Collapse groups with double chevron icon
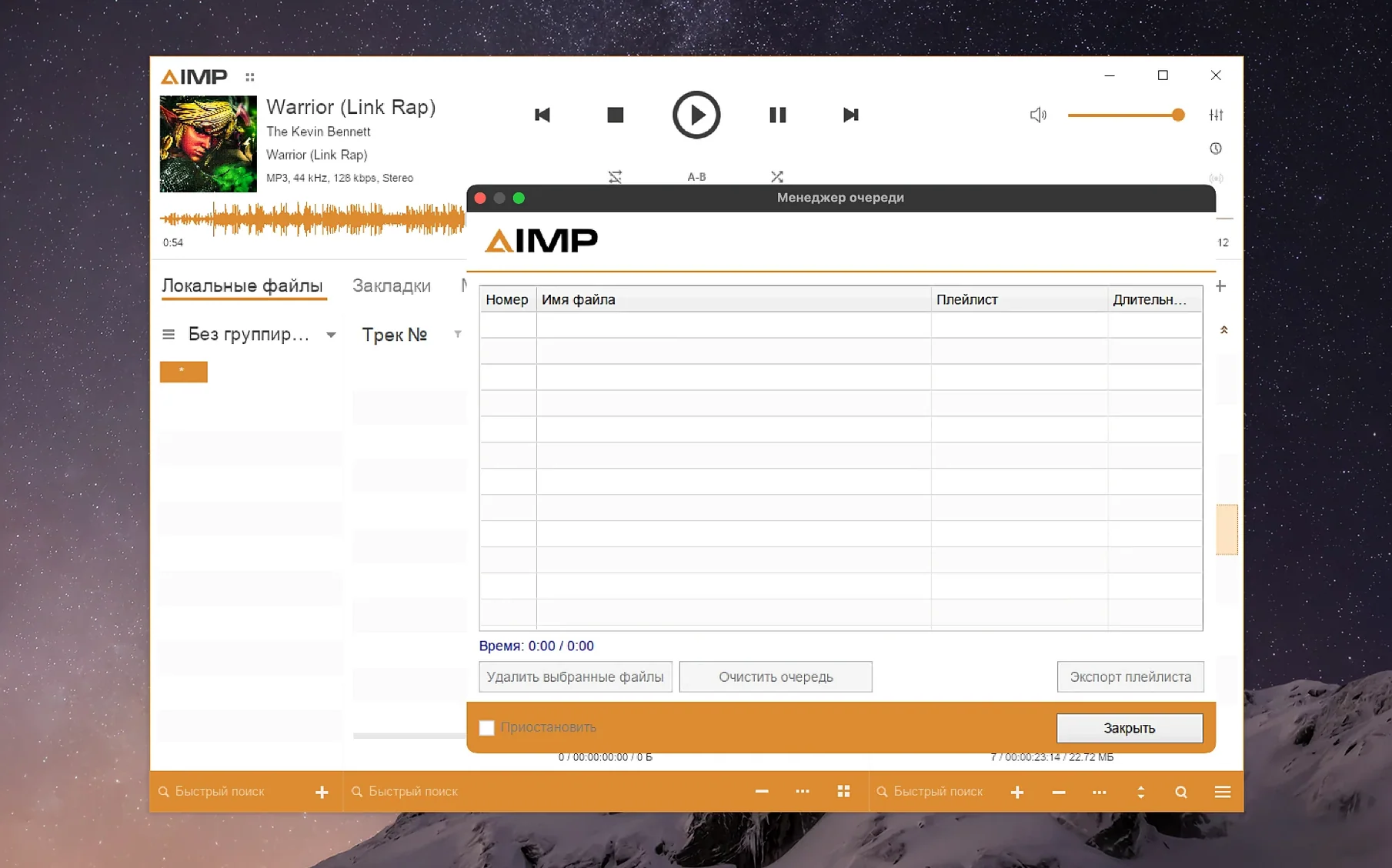1392x868 pixels. (x=1223, y=330)
